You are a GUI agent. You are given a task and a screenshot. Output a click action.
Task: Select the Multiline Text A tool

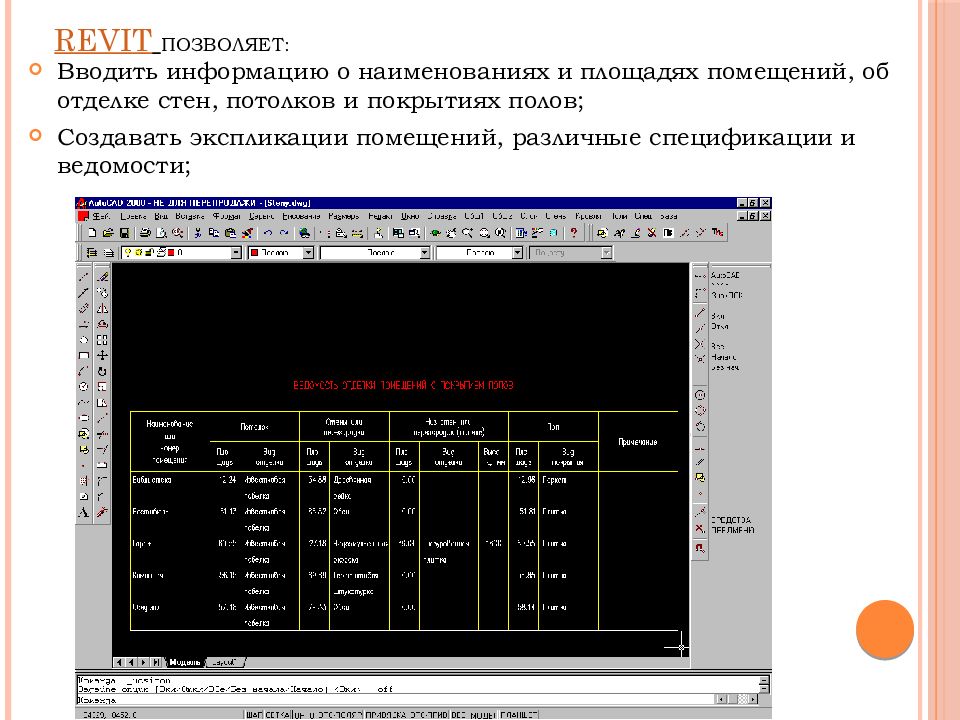84,512
